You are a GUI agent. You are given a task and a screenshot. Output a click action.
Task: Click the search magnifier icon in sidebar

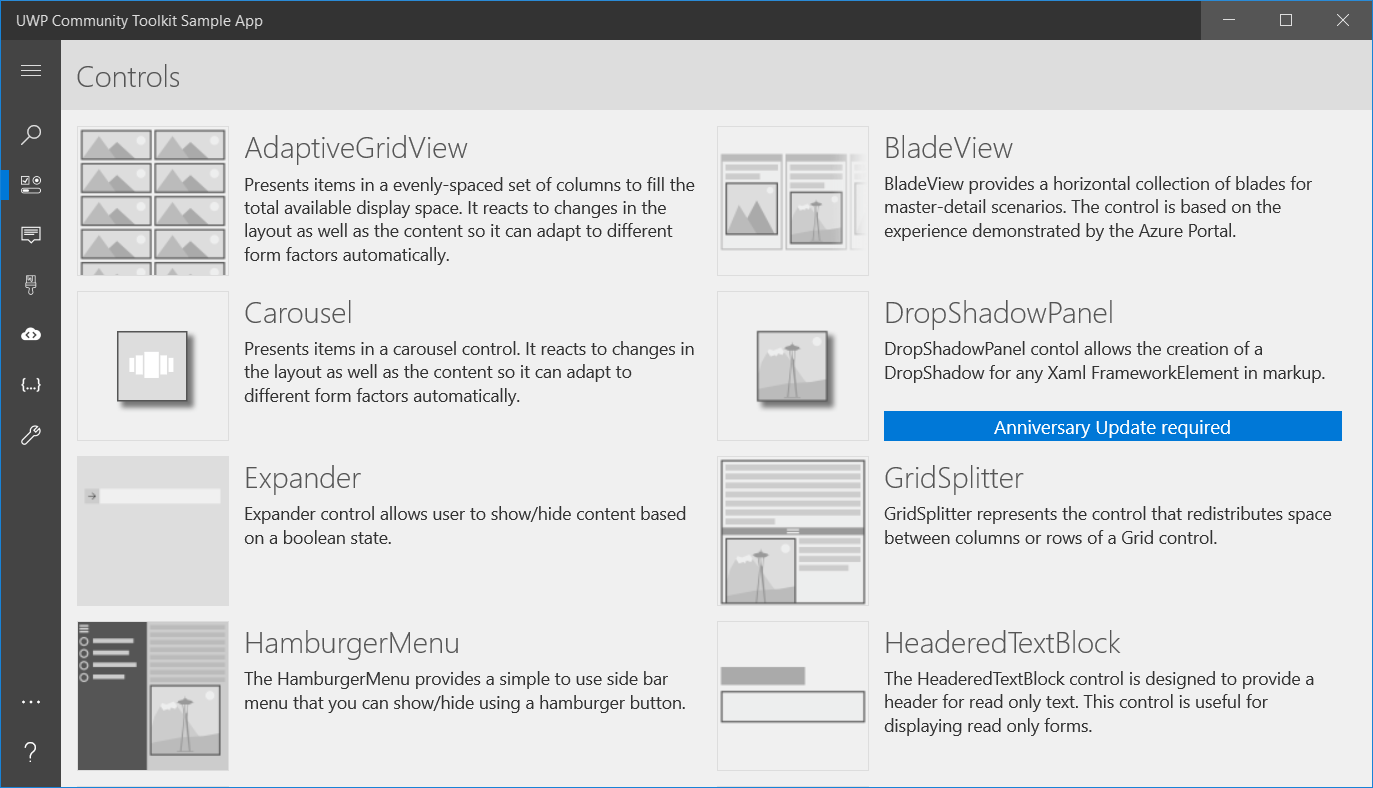pyautogui.click(x=31, y=134)
